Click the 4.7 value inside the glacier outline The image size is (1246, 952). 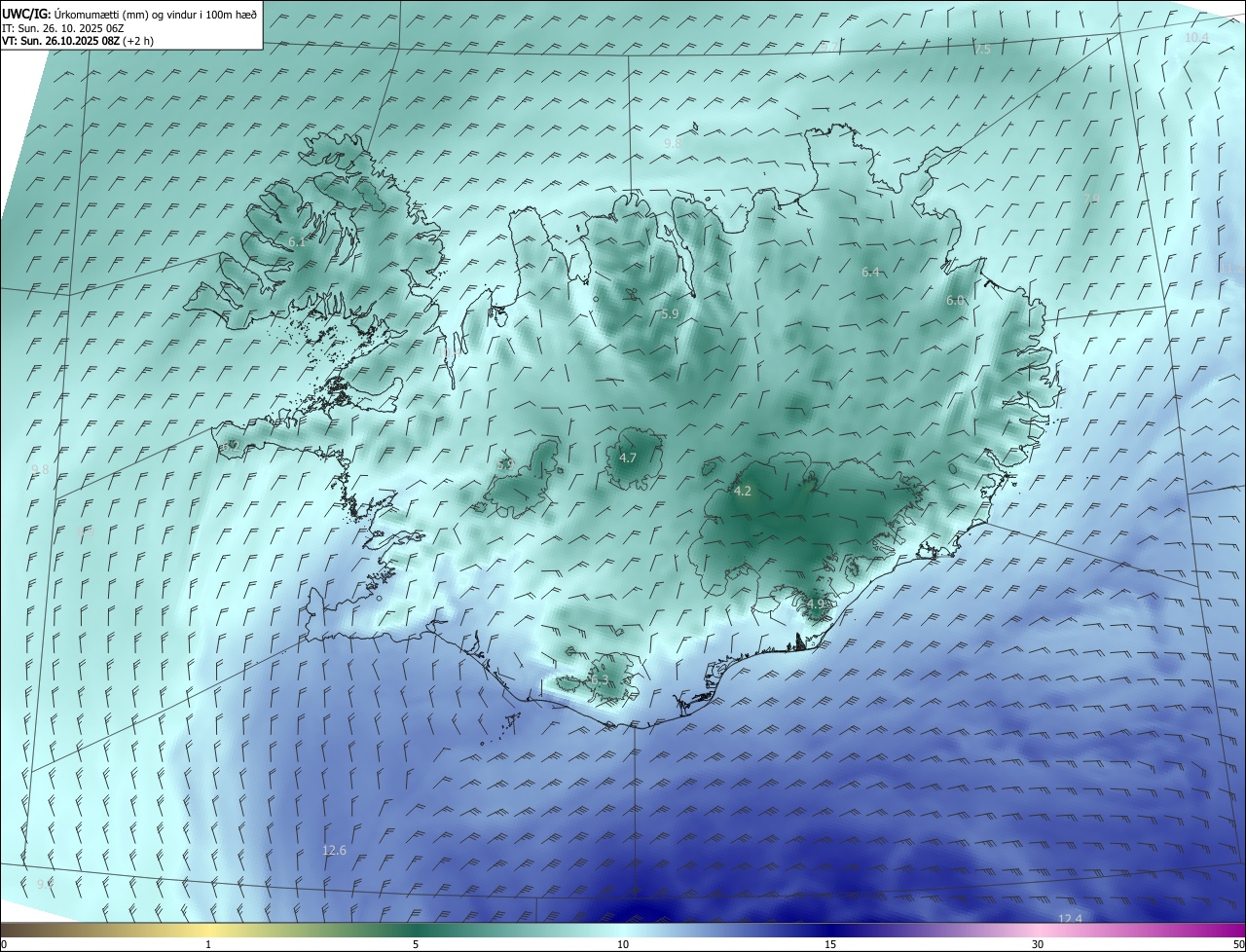pyautogui.click(x=628, y=458)
